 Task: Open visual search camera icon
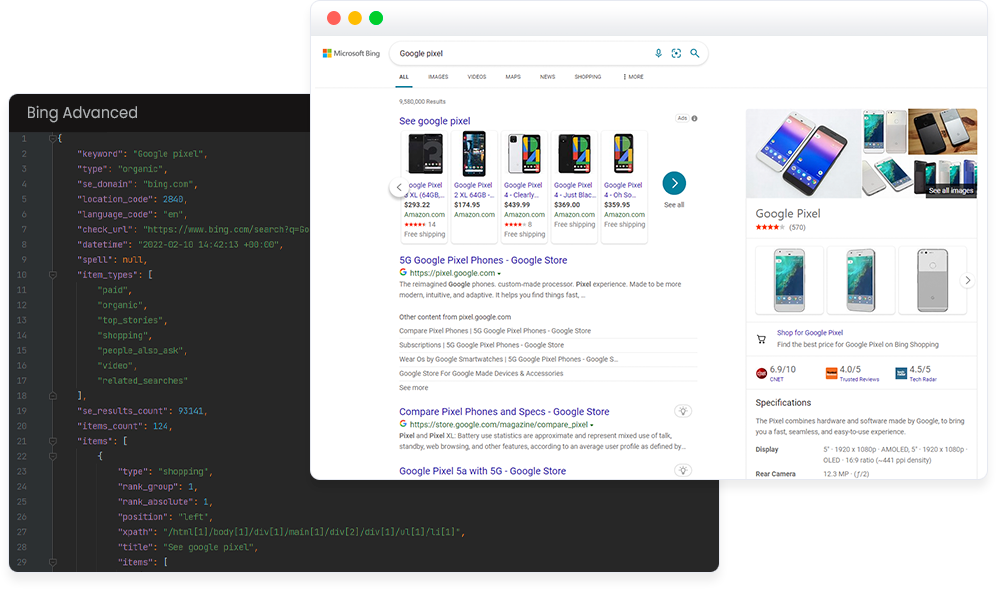pyautogui.click(x=676, y=53)
